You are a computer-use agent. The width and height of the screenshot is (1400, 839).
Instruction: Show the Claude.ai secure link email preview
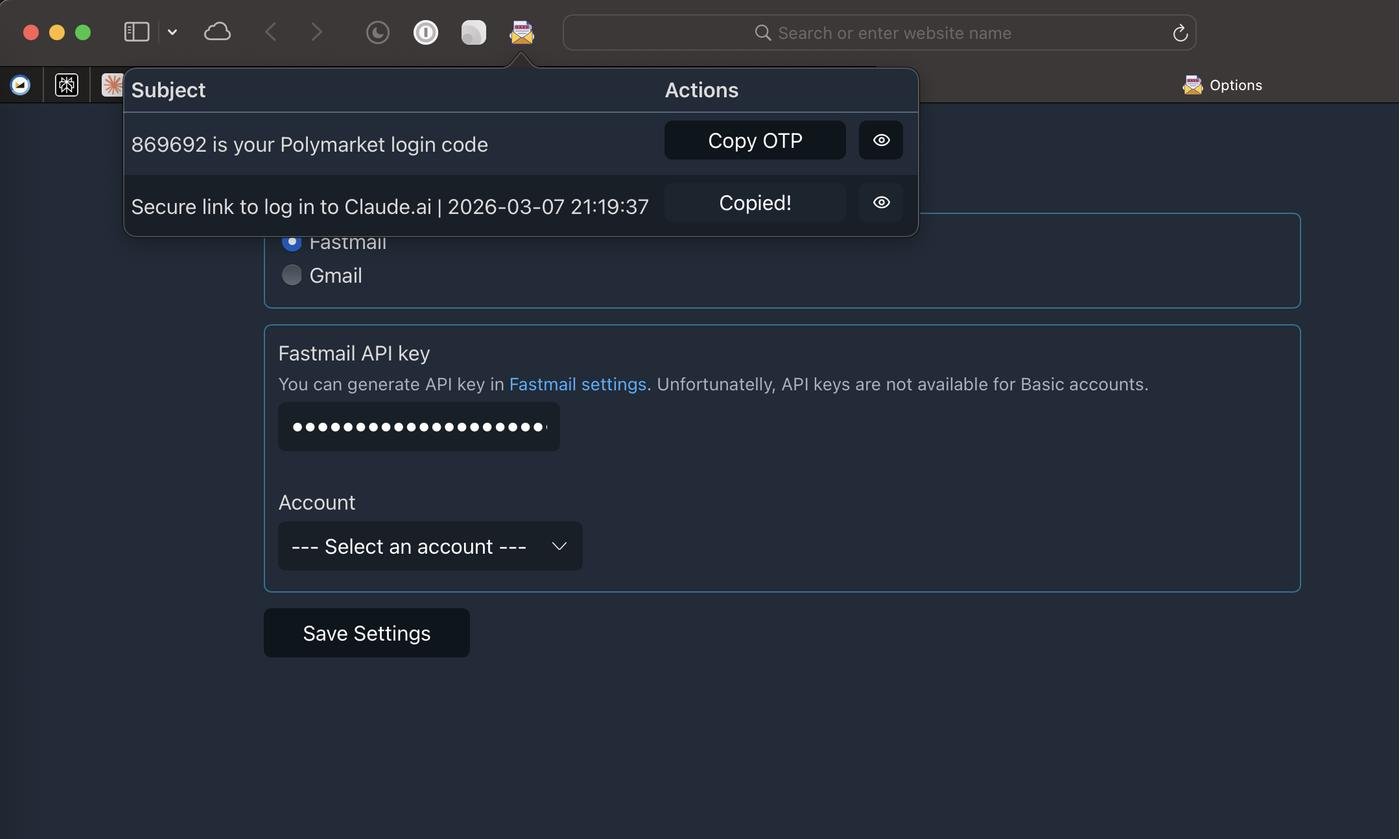881,203
